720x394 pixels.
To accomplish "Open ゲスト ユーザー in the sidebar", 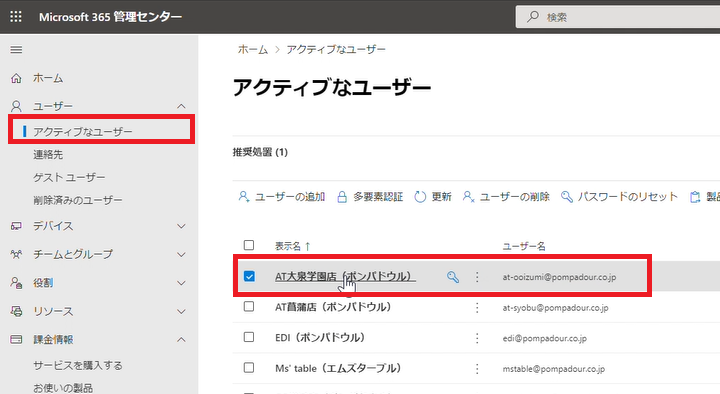I will pyautogui.click(x=69, y=177).
